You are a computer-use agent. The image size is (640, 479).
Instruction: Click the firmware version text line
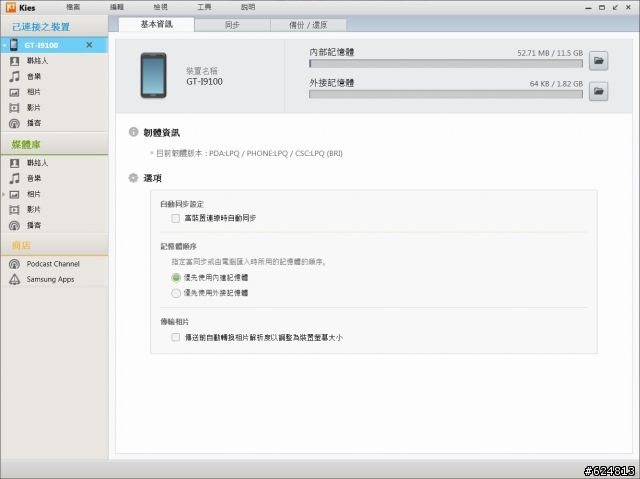(x=249, y=153)
